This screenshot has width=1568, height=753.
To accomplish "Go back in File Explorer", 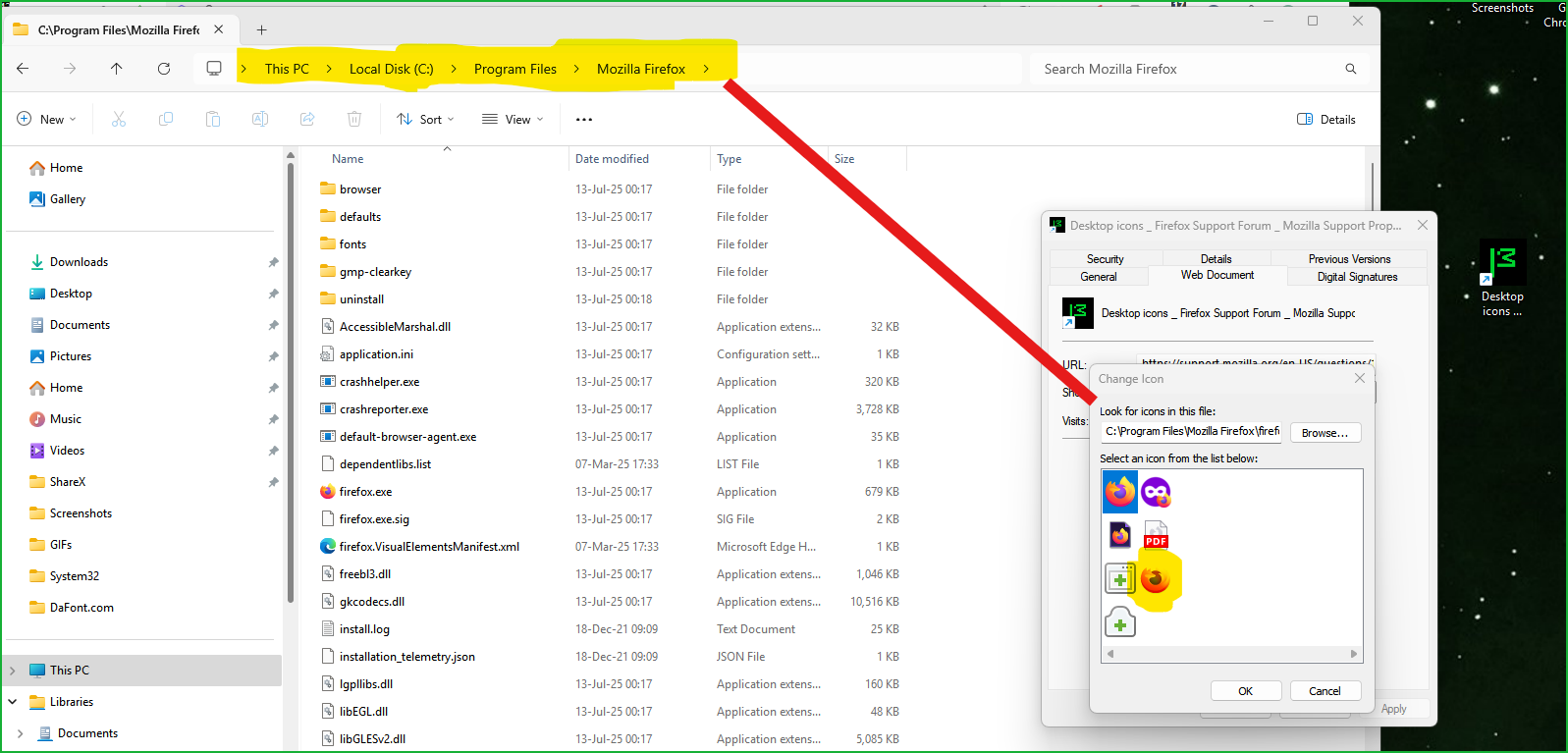I will 23,68.
